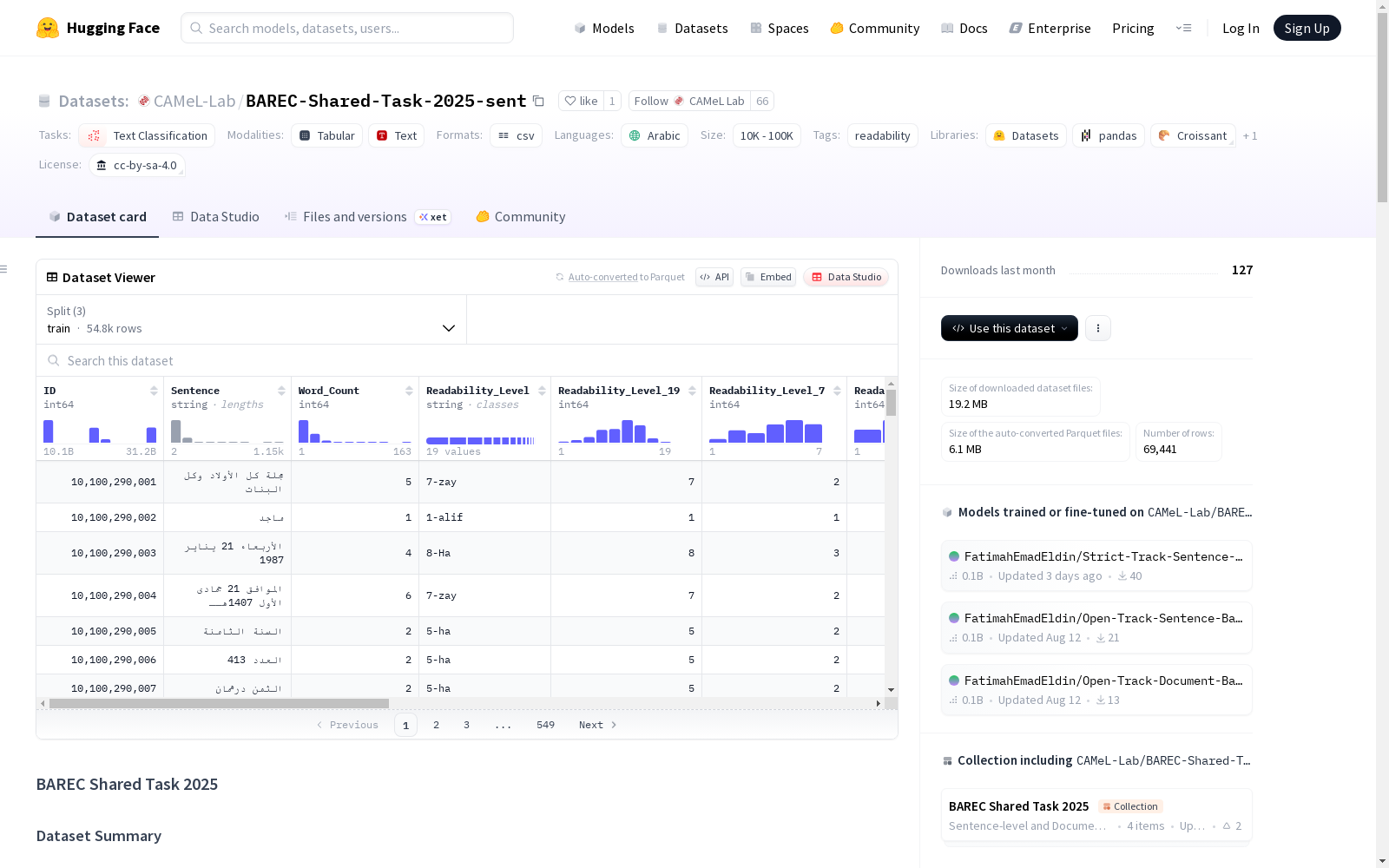Switch to Files and versions tab
This screenshot has width=1389, height=868.
click(367, 217)
